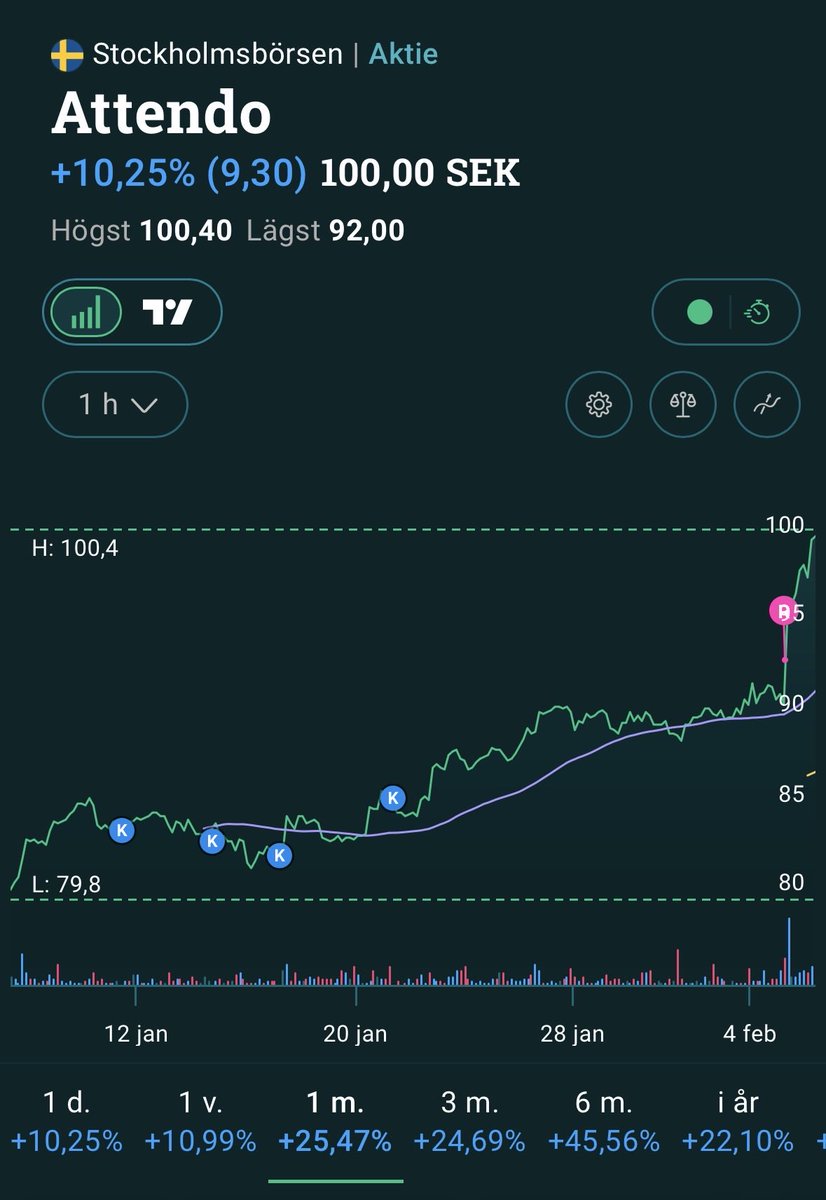The height and width of the screenshot is (1200, 826).
Task: Click the L: 79,8 chart label
Action: pyautogui.click(x=67, y=884)
